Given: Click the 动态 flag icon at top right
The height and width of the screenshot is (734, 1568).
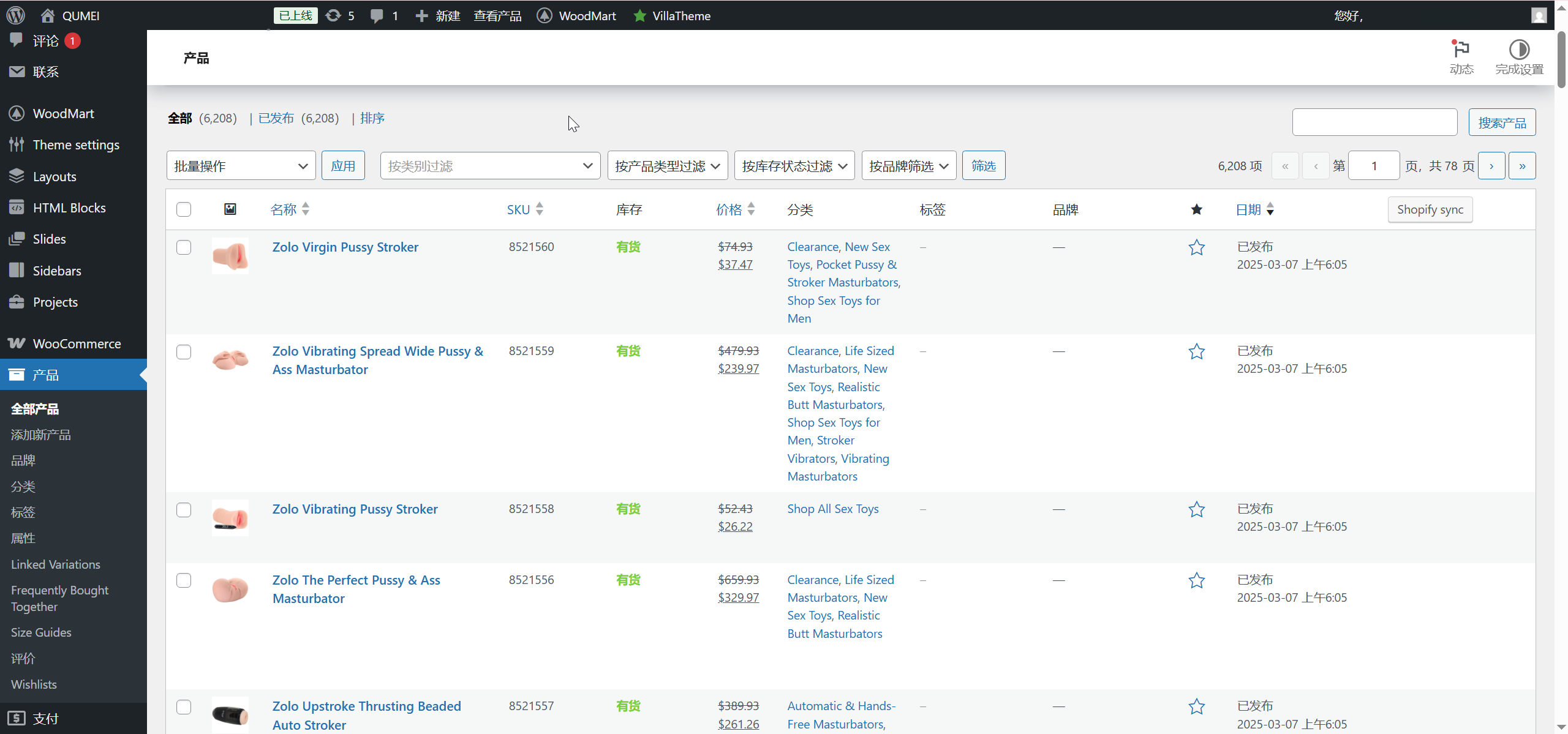Looking at the screenshot, I should (1460, 49).
